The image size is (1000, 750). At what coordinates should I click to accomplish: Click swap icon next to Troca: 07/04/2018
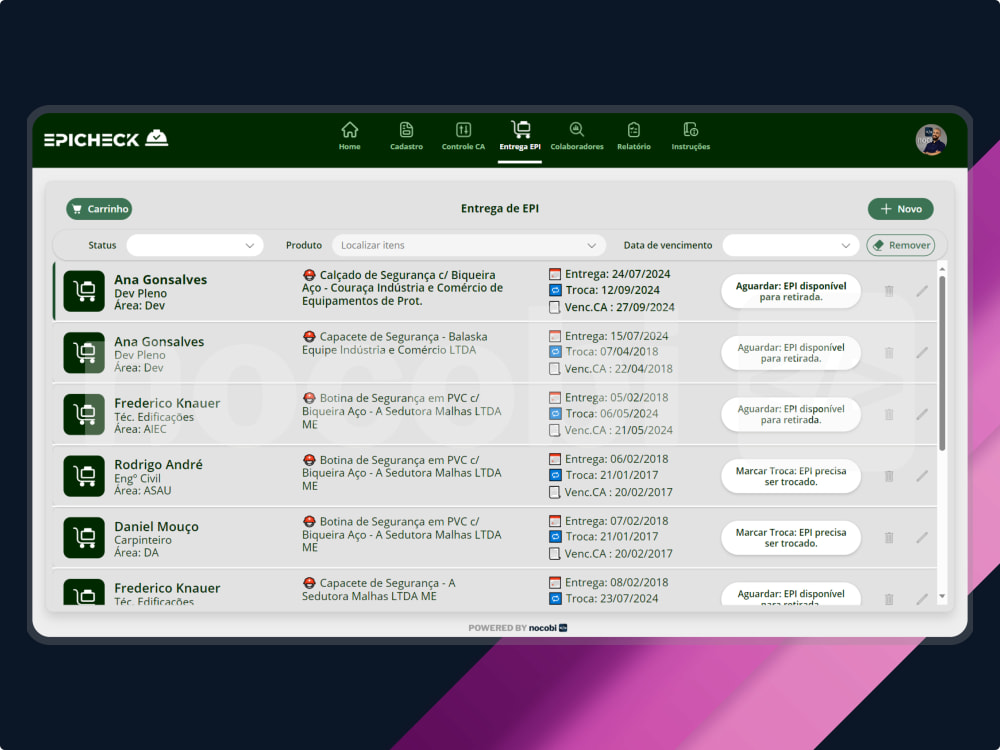[x=555, y=351]
